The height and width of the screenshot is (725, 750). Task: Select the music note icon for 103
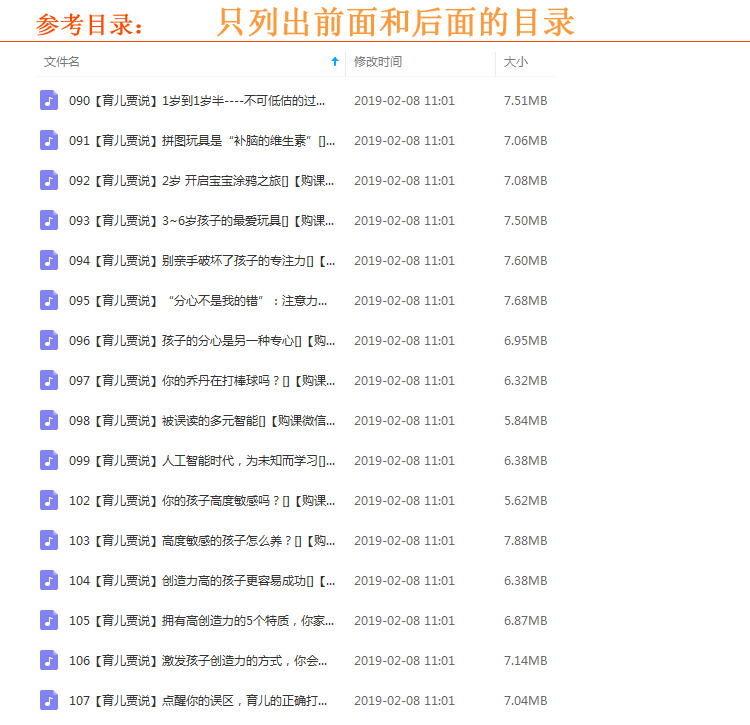click(49, 540)
